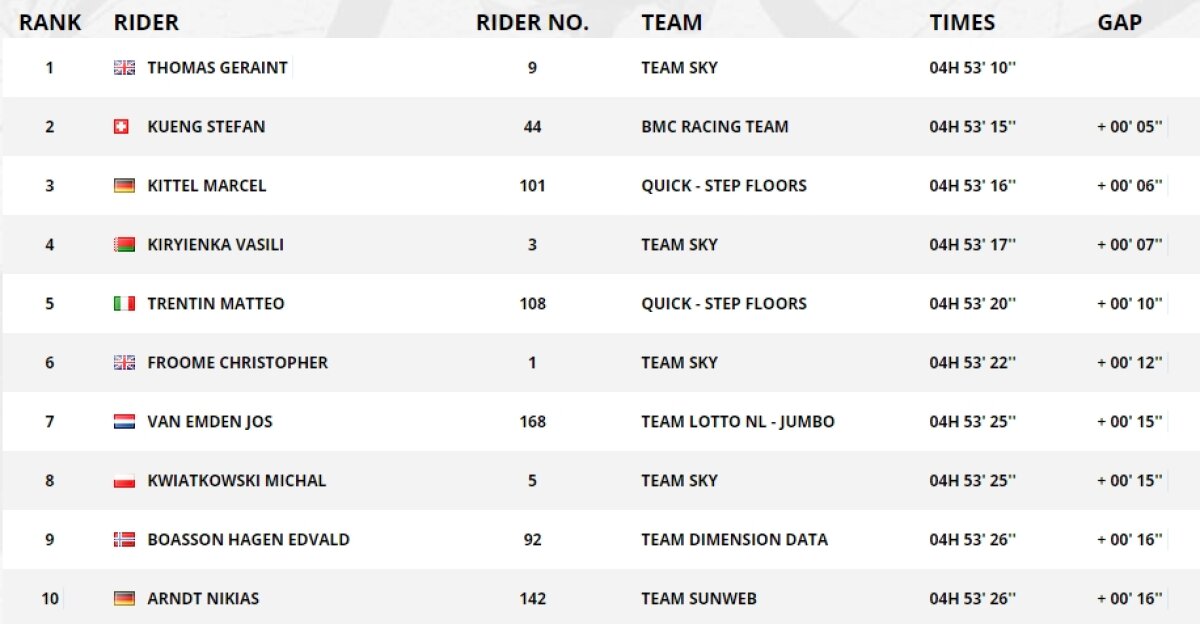Click the Norwegian flag next to Boasson Hagen Edvald
Screen dimensions: 1200x624
coord(124,540)
